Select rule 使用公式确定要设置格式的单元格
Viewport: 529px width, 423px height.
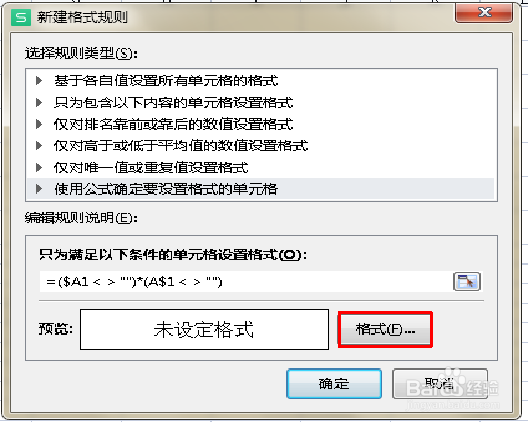click(260, 189)
